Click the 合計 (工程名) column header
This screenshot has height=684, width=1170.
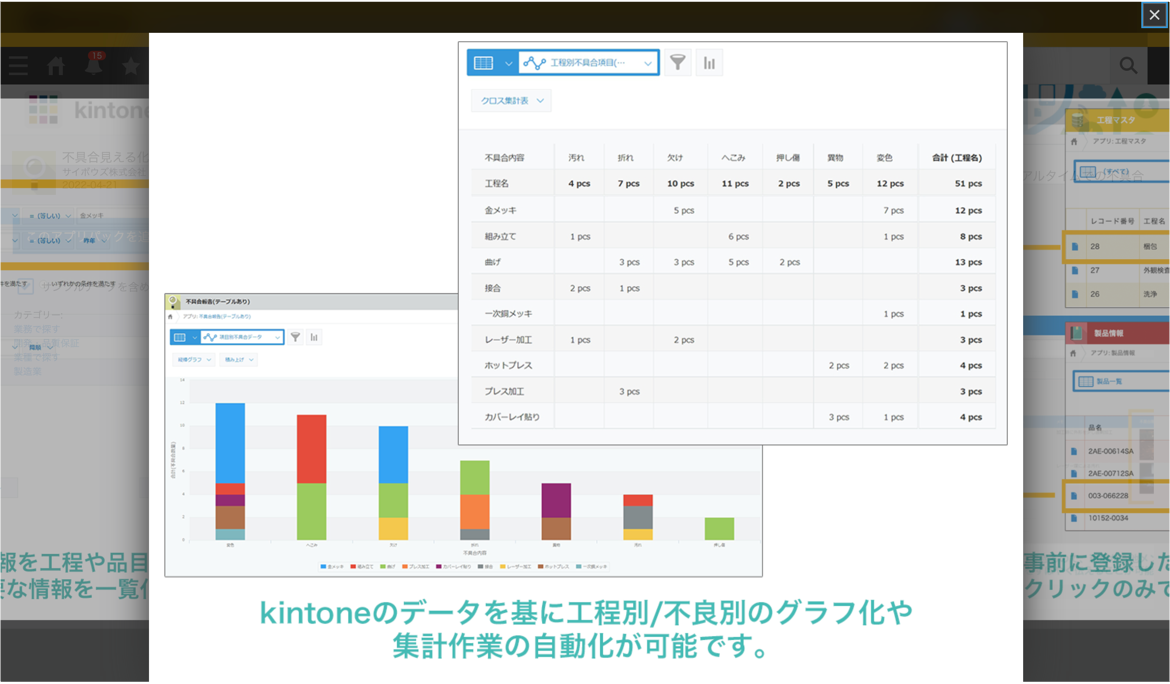point(957,158)
